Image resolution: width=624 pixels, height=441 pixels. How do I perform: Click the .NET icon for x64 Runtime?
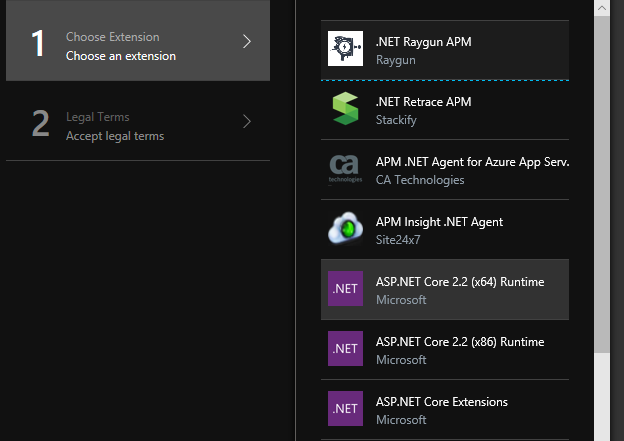point(345,289)
